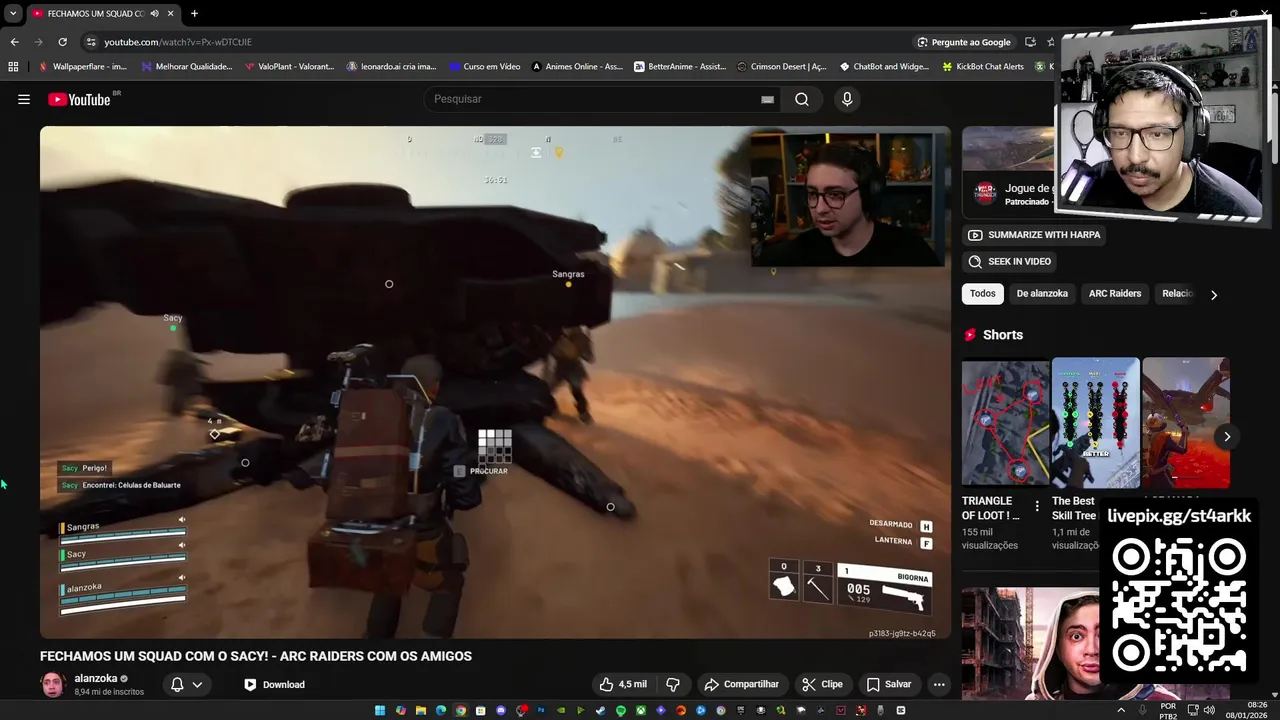
Task: Open a new browser tab
Action: point(194,13)
